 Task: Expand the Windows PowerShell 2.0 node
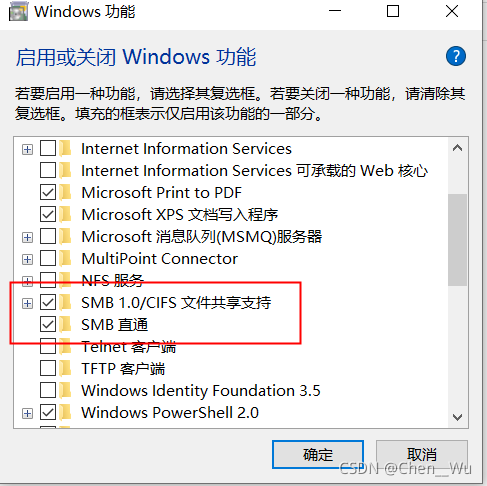click(27, 413)
